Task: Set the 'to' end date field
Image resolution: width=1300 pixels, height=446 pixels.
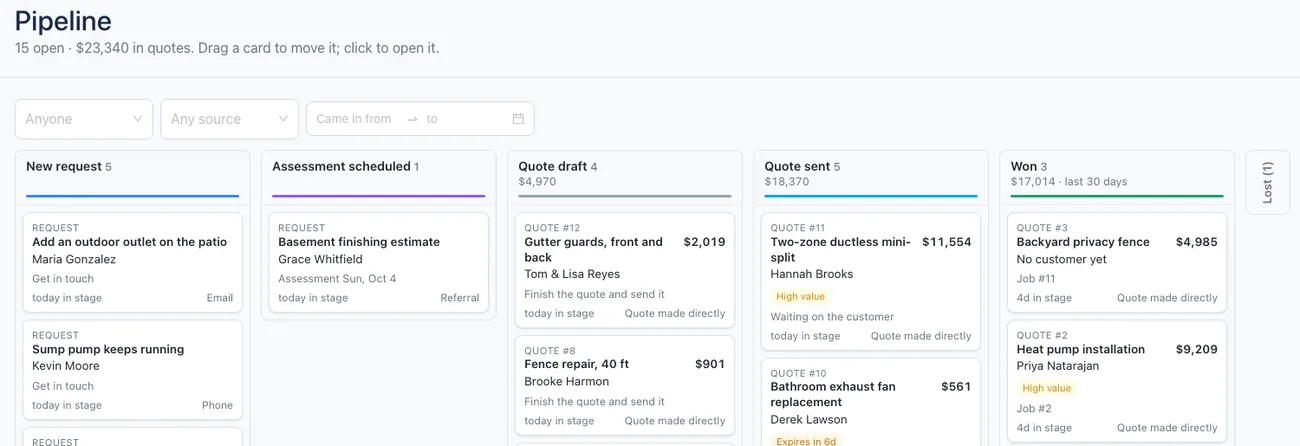Action: pyautogui.click(x=465, y=118)
